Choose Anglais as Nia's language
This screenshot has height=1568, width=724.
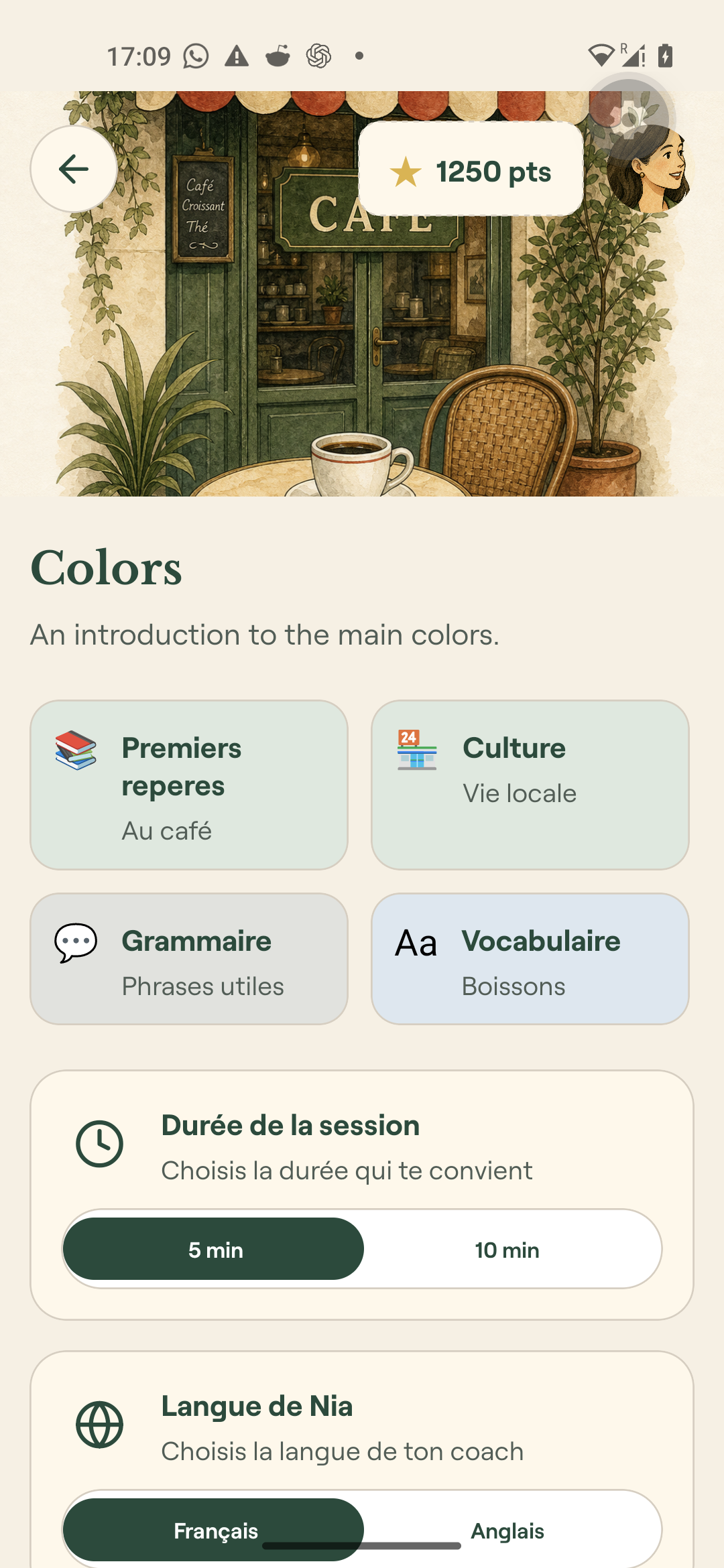(507, 1530)
